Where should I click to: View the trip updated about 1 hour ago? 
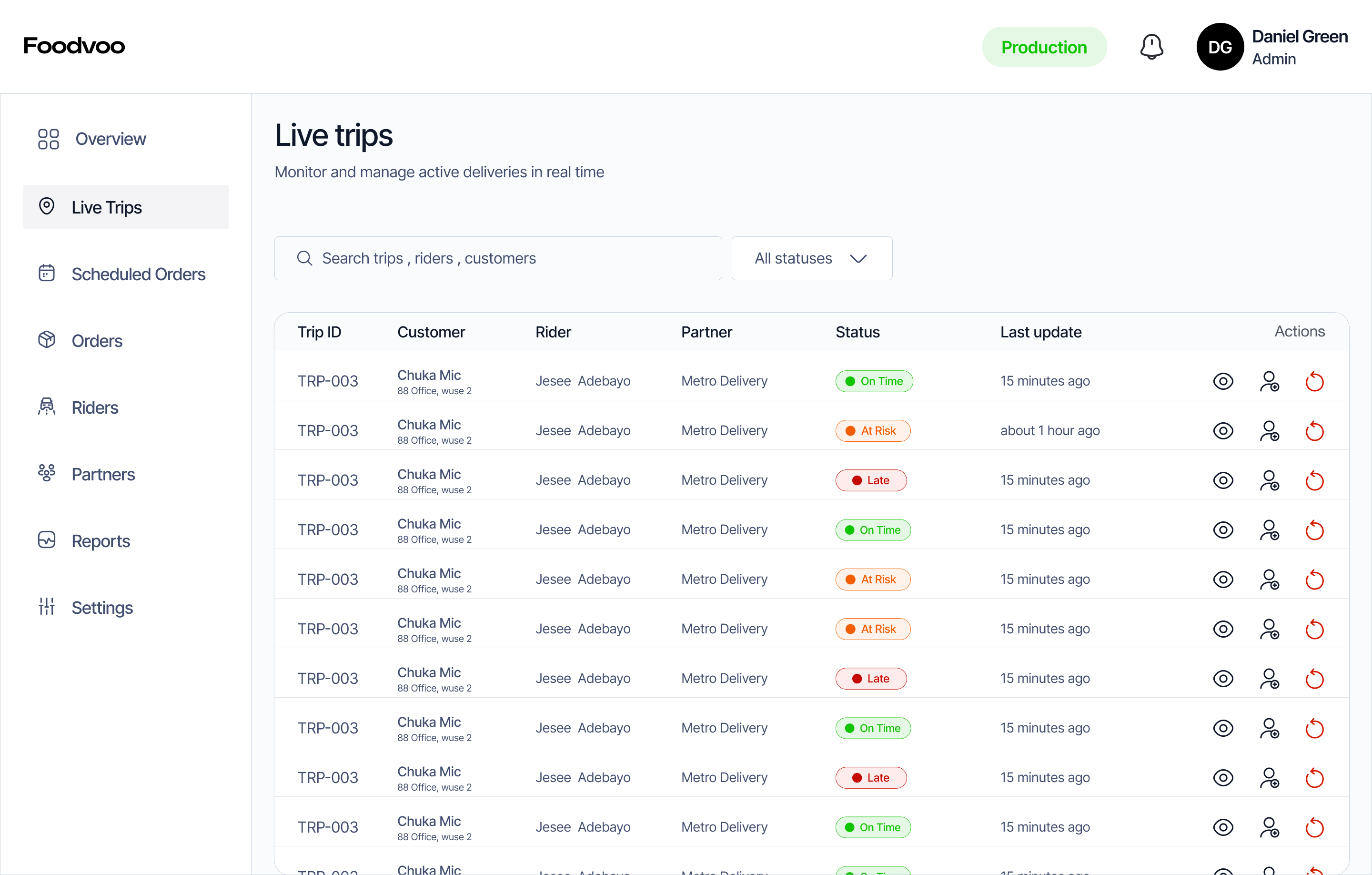pyautogui.click(x=1223, y=430)
